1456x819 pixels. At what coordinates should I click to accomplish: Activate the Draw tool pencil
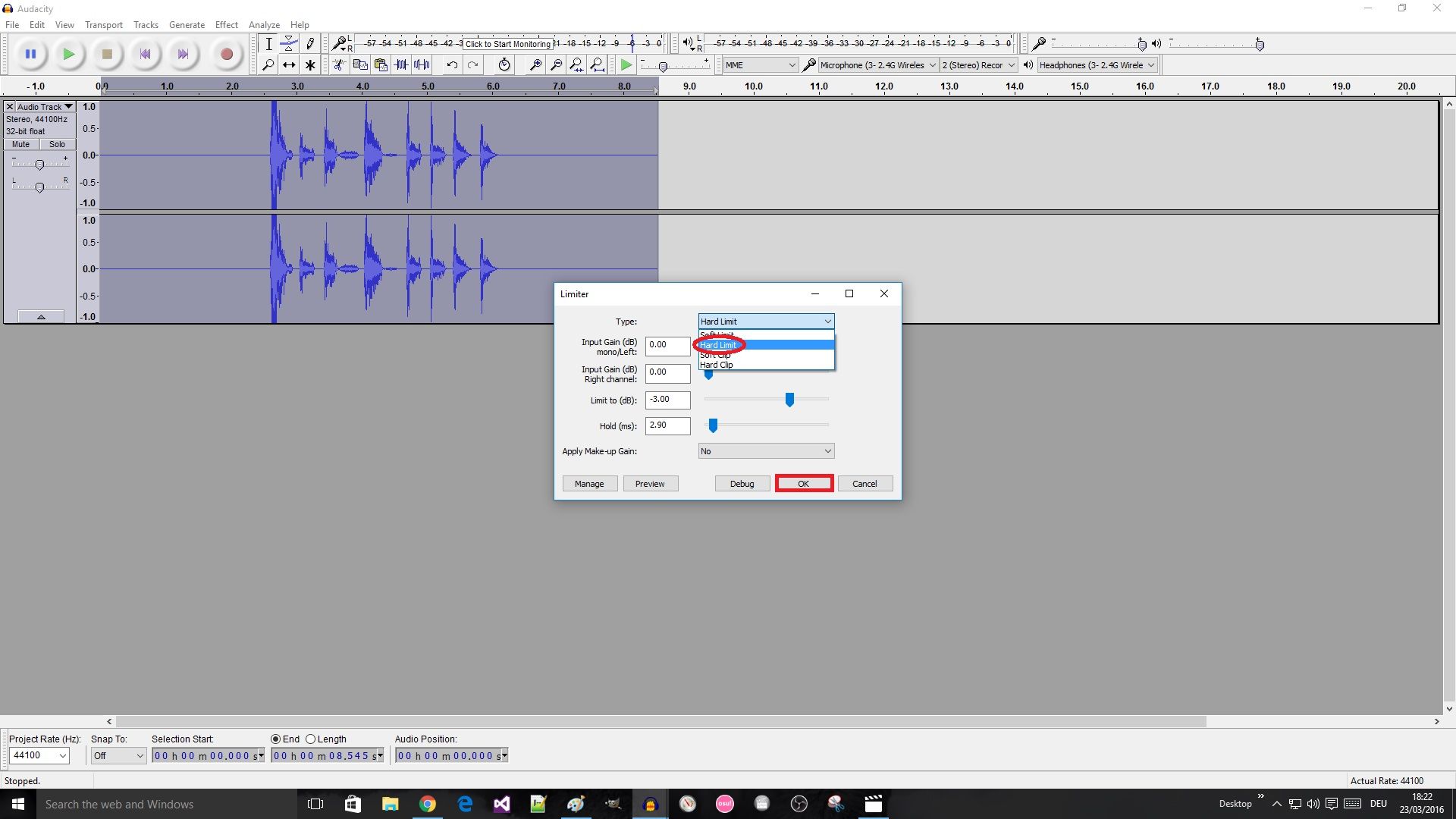(x=310, y=43)
